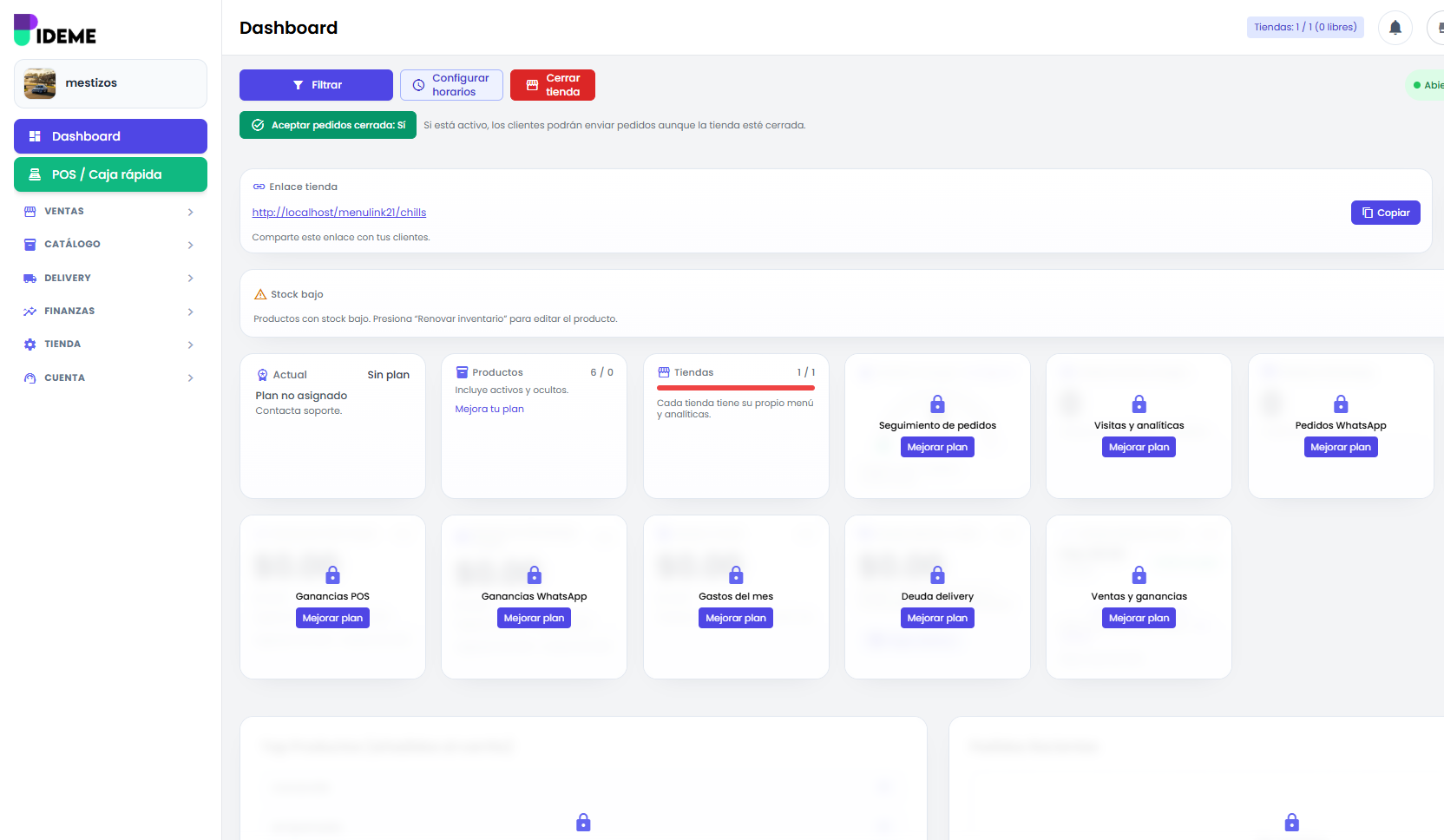Click Mejorar plan under Ganancias WhatsApp
Viewport: 1444px width, 840px height.
535,619
